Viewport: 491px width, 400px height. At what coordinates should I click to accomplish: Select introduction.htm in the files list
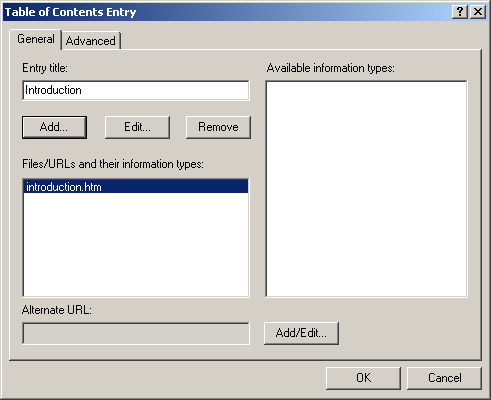[136, 187]
